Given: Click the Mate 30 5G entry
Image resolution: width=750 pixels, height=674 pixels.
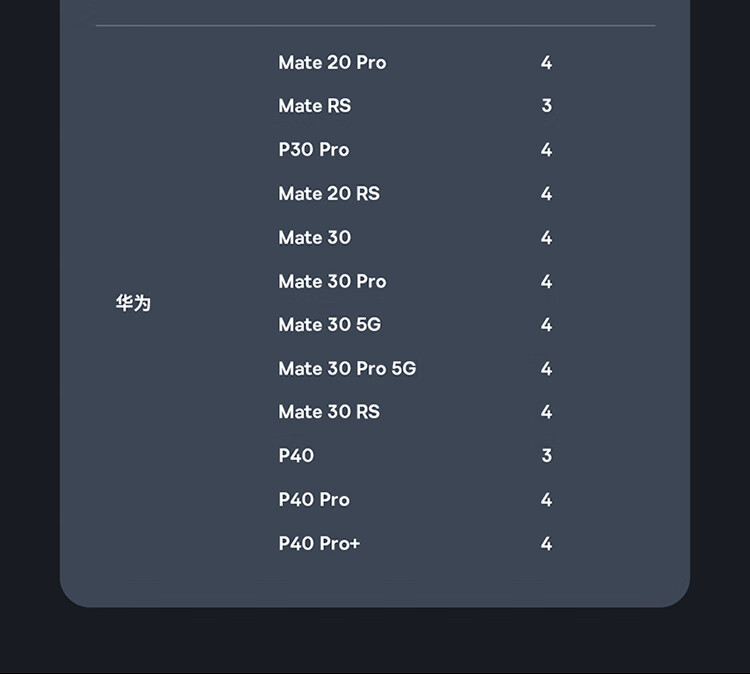Looking at the screenshot, I should tap(329, 325).
